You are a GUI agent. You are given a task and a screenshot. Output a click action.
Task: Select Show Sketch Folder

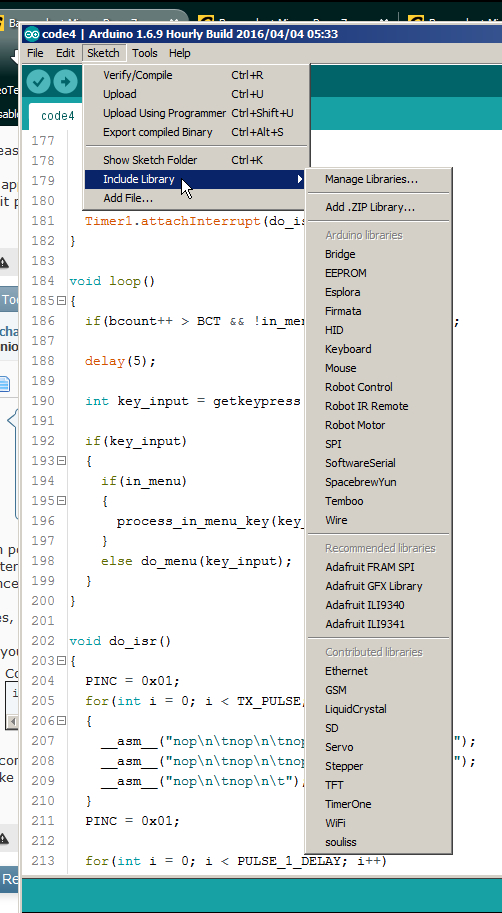pos(196,160)
